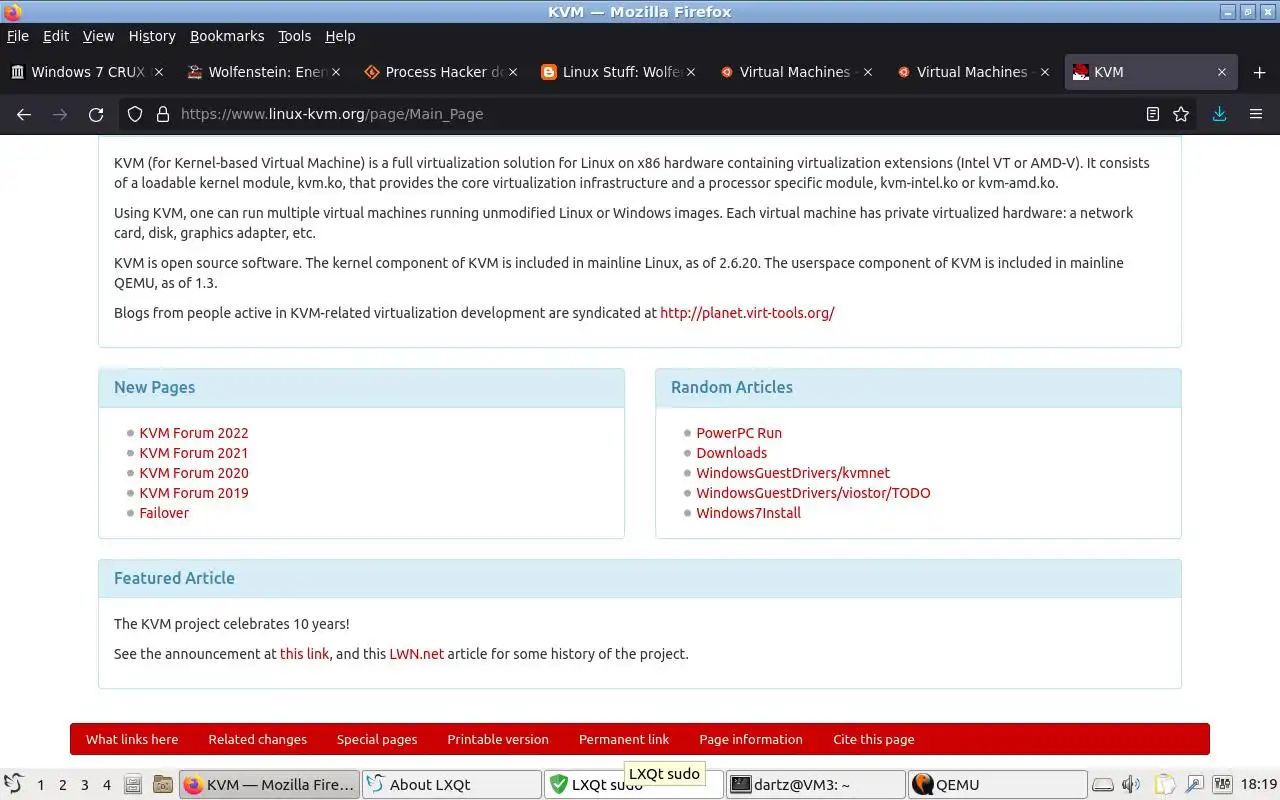Open the Windows7Install link
Image resolution: width=1280 pixels, height=800 pixels.
(x=749, y=513)
